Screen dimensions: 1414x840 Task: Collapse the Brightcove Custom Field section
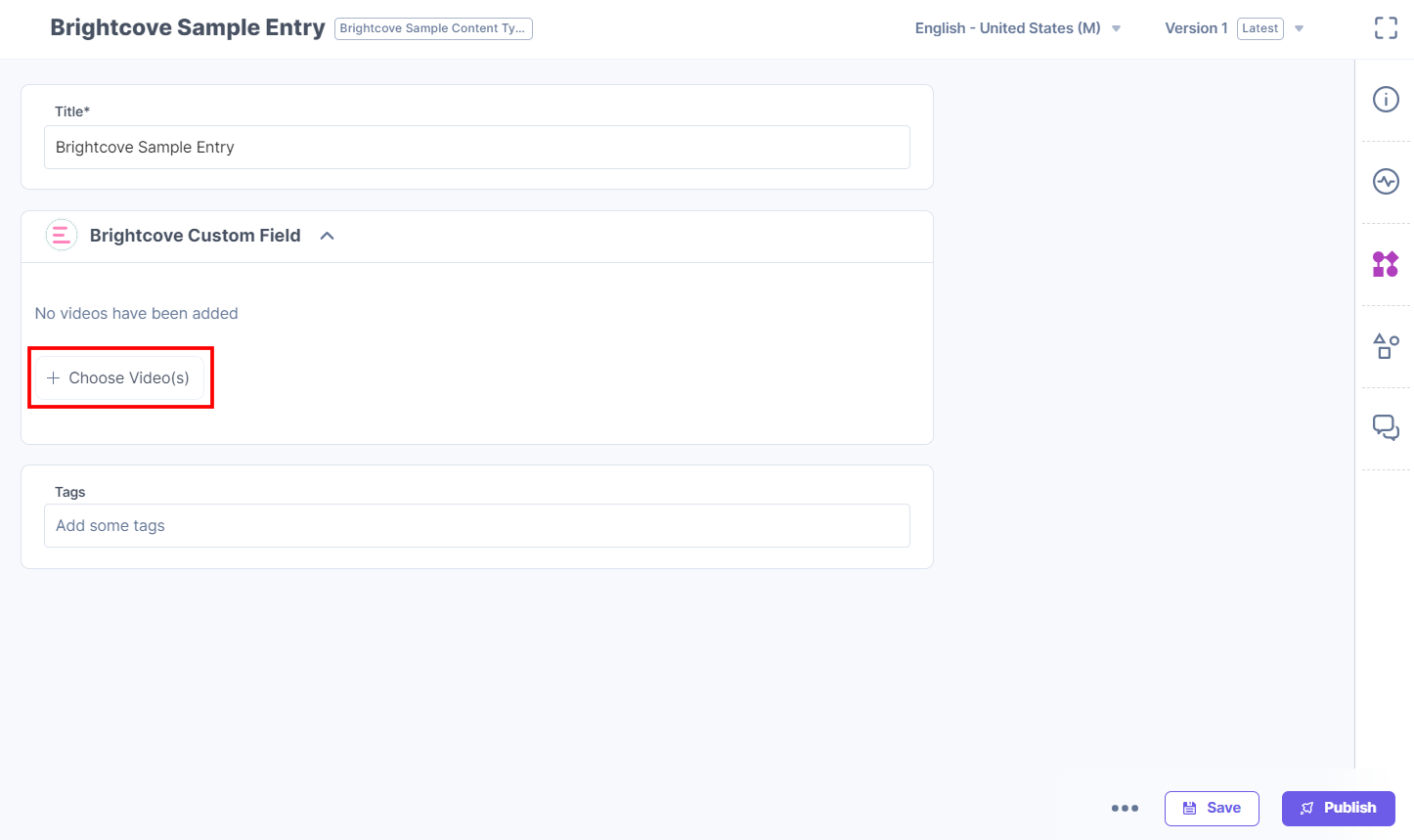click(x=328, y=236)
